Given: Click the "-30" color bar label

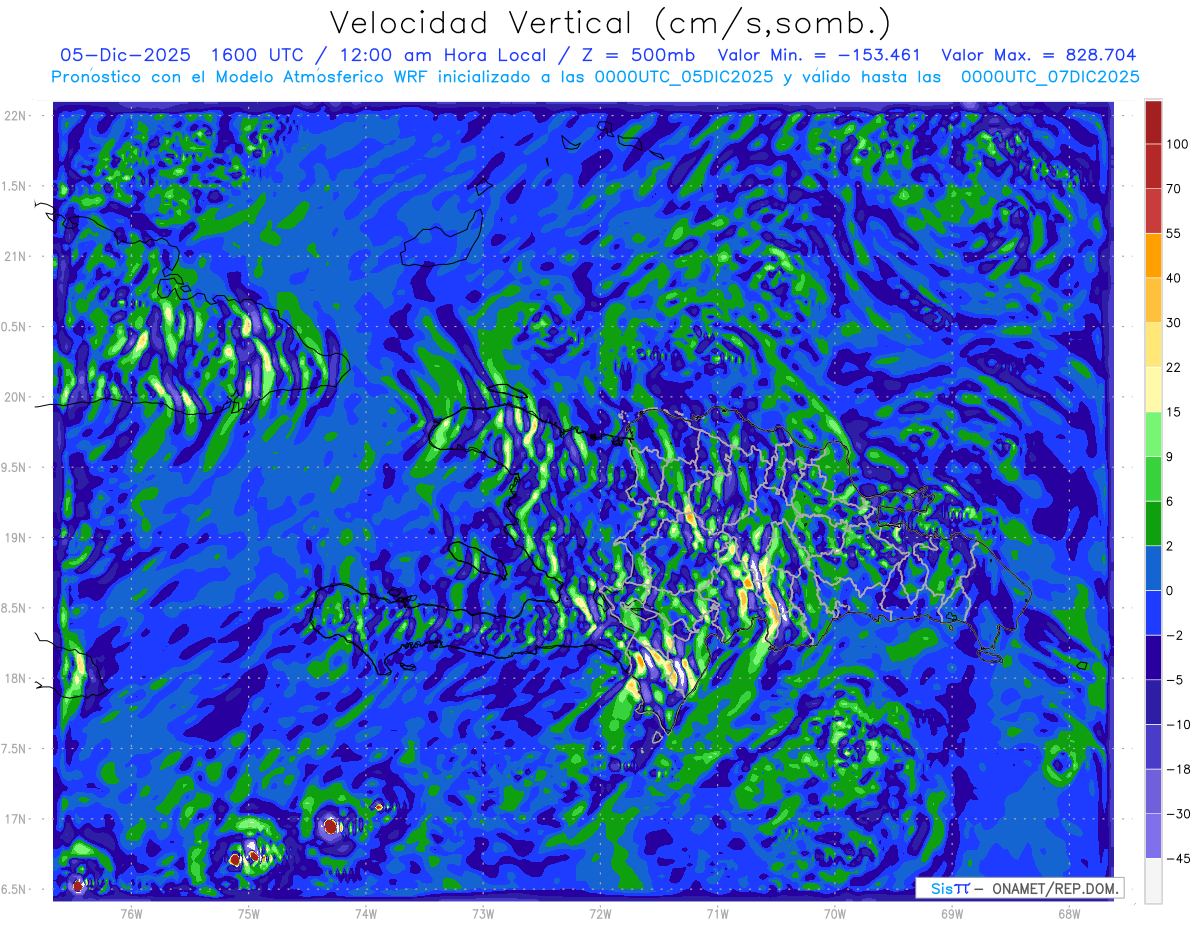Looking at the screenshot, I should coord(1177,813).
